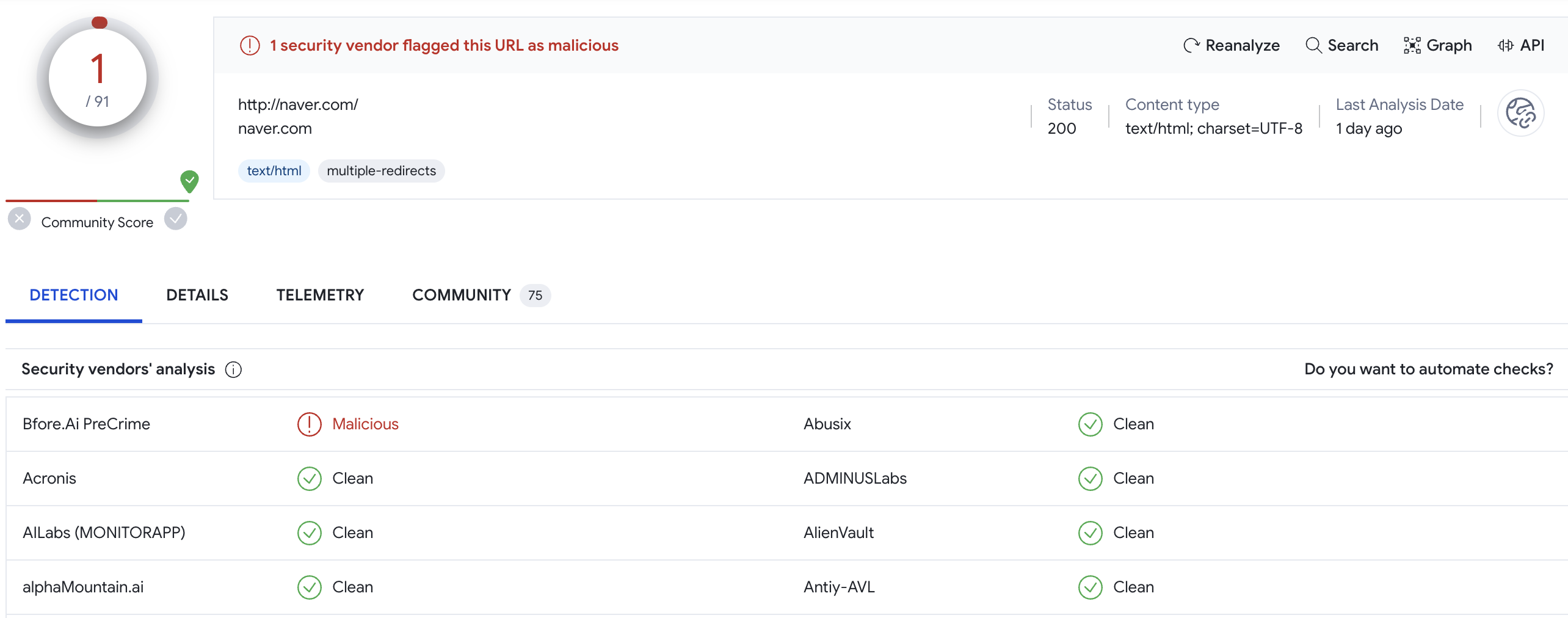This screenshot has width=1568, height=618.
Task: Switch to the DETAILS tab
Action: [197, 296]
